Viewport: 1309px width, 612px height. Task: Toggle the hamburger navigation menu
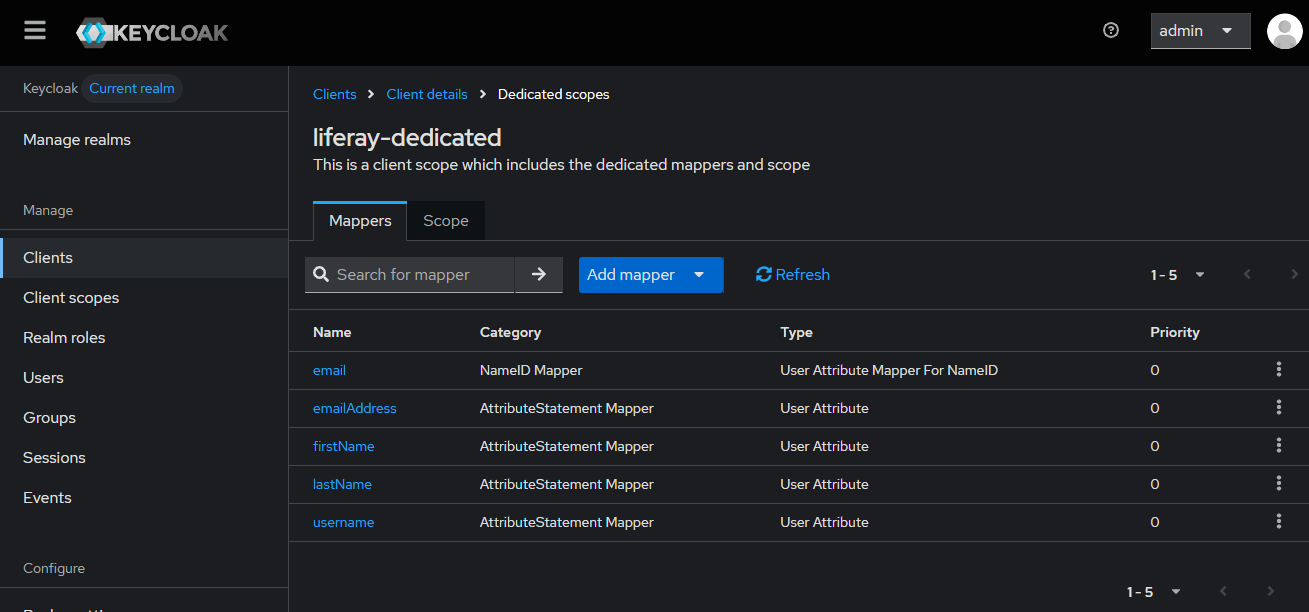coord(35,31)
